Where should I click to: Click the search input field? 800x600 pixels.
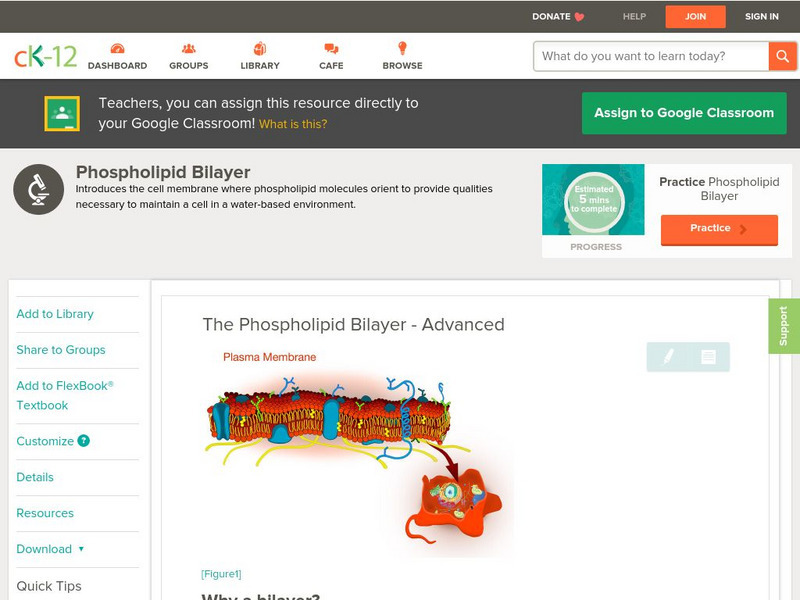651,56
